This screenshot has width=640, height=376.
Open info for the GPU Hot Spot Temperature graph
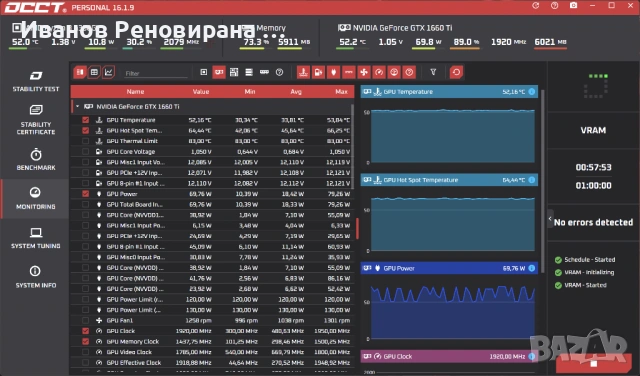(x=531, y=180)
